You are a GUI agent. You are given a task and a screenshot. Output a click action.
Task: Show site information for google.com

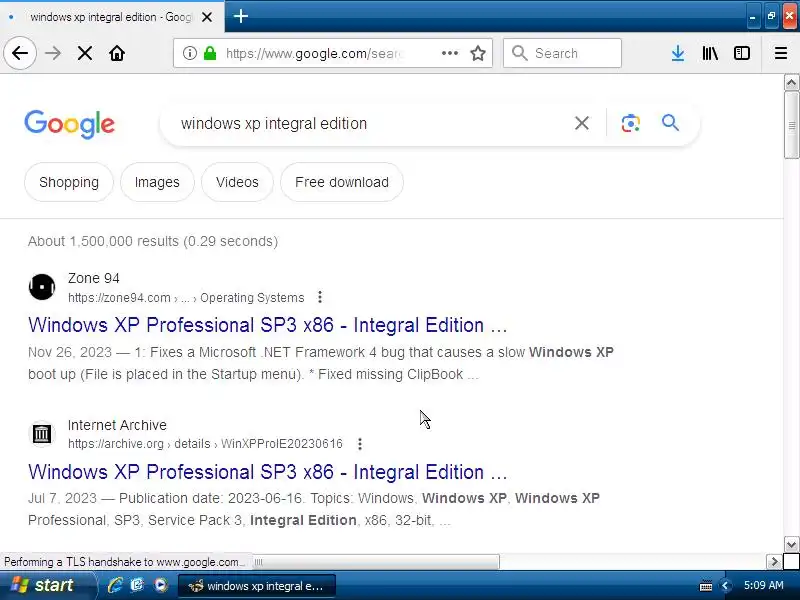[190, 53]
